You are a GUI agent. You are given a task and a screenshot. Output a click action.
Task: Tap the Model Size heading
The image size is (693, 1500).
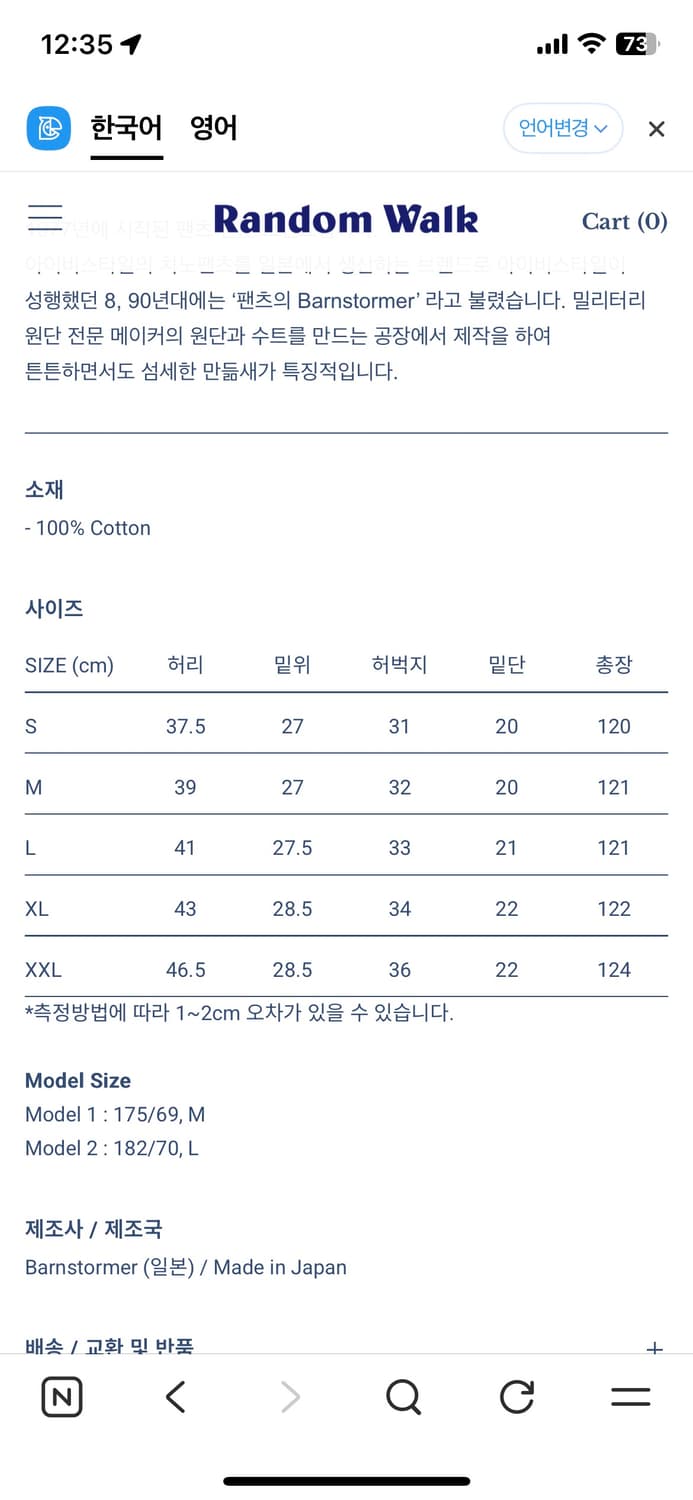click(x=78, y=1080)
